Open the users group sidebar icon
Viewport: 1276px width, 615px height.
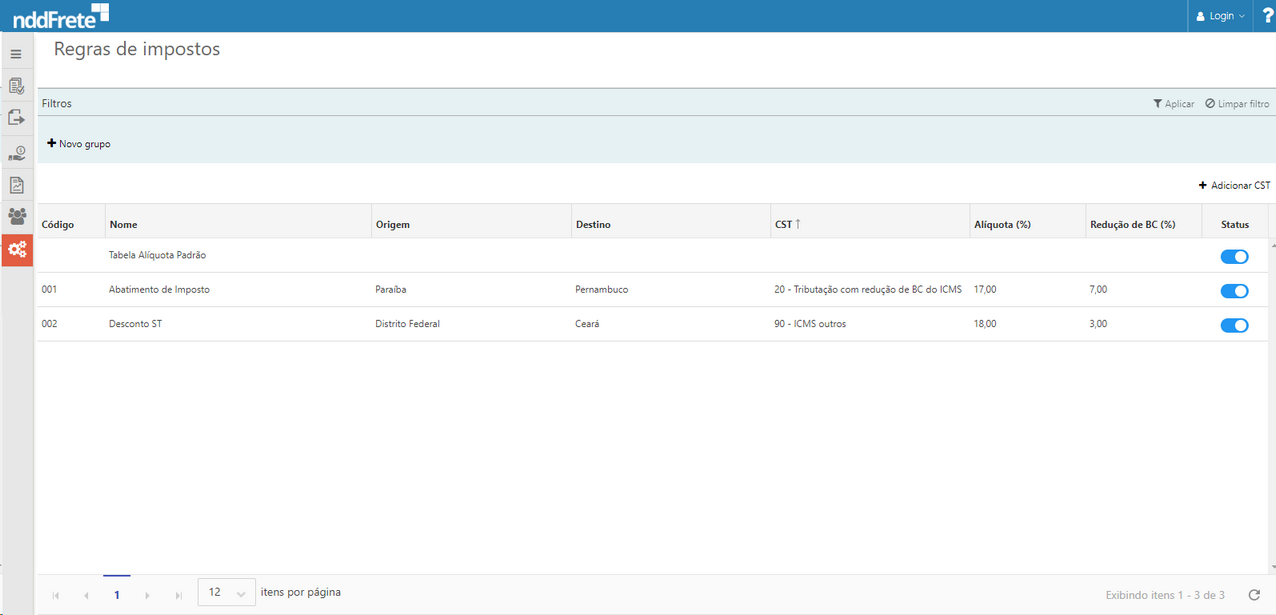[x=17, y=216]
